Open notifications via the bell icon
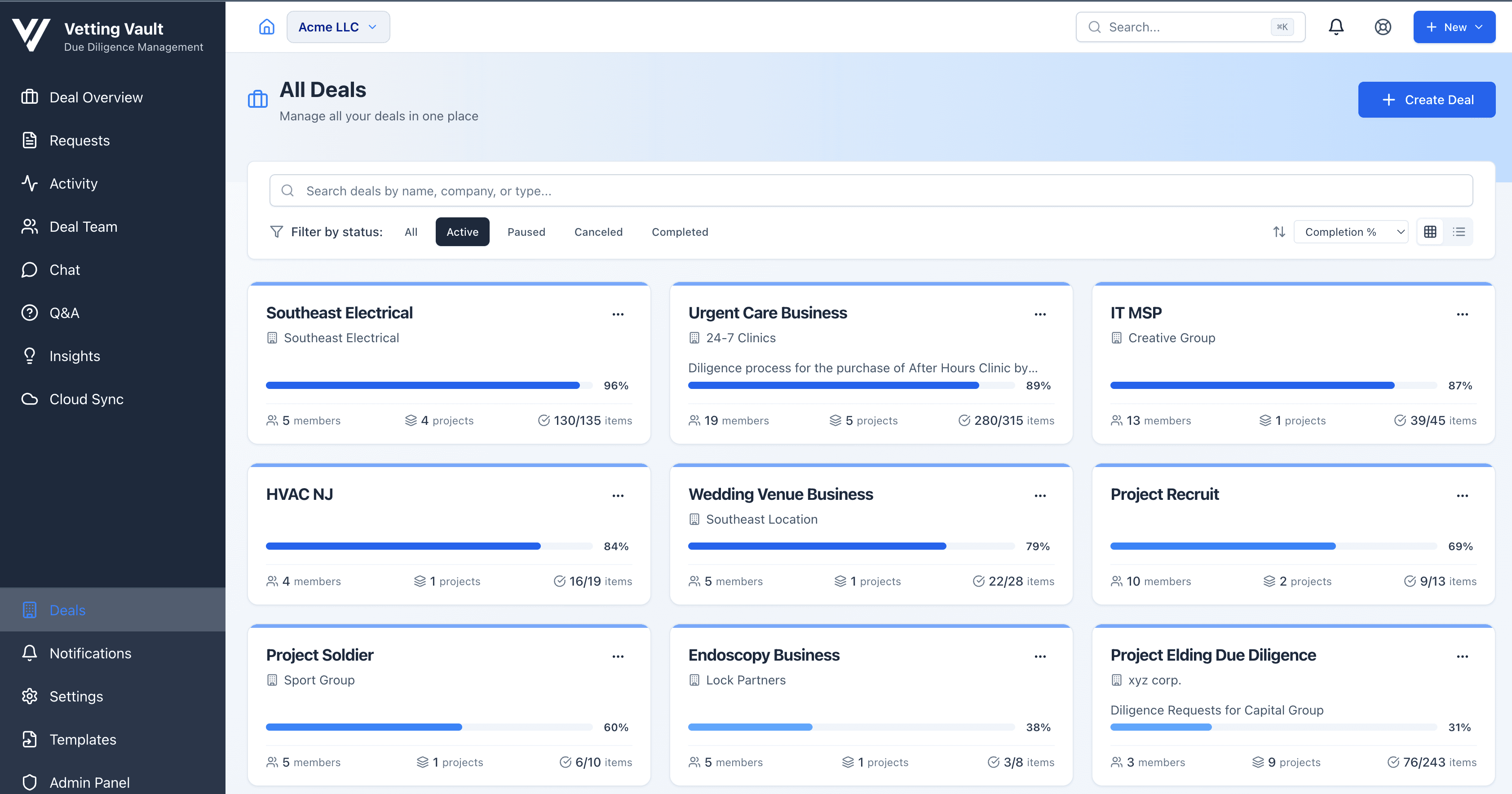1512x794 pixels. (1336, 26)
